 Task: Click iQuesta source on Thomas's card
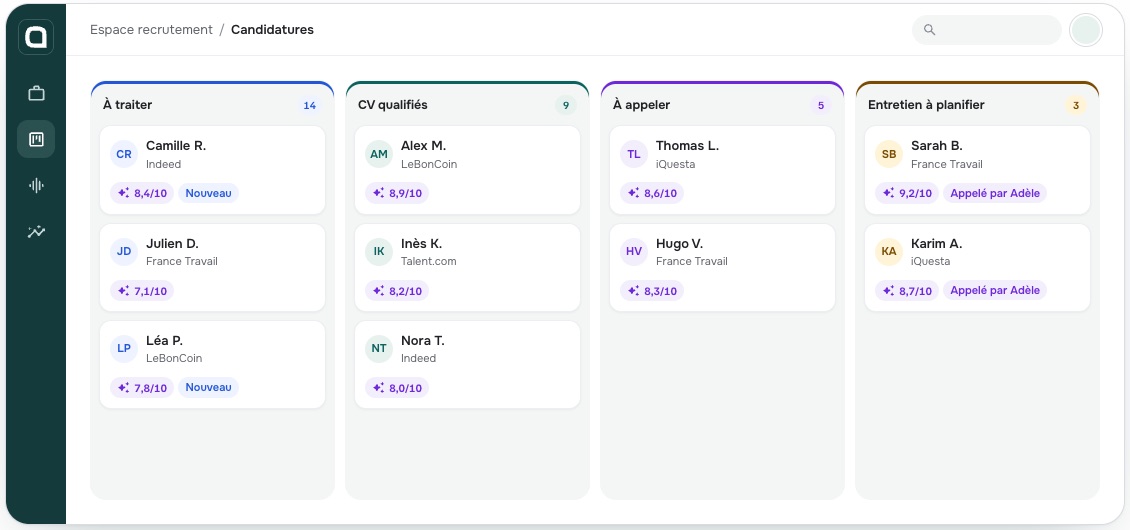pyautogui.click(x=675, y=164)
